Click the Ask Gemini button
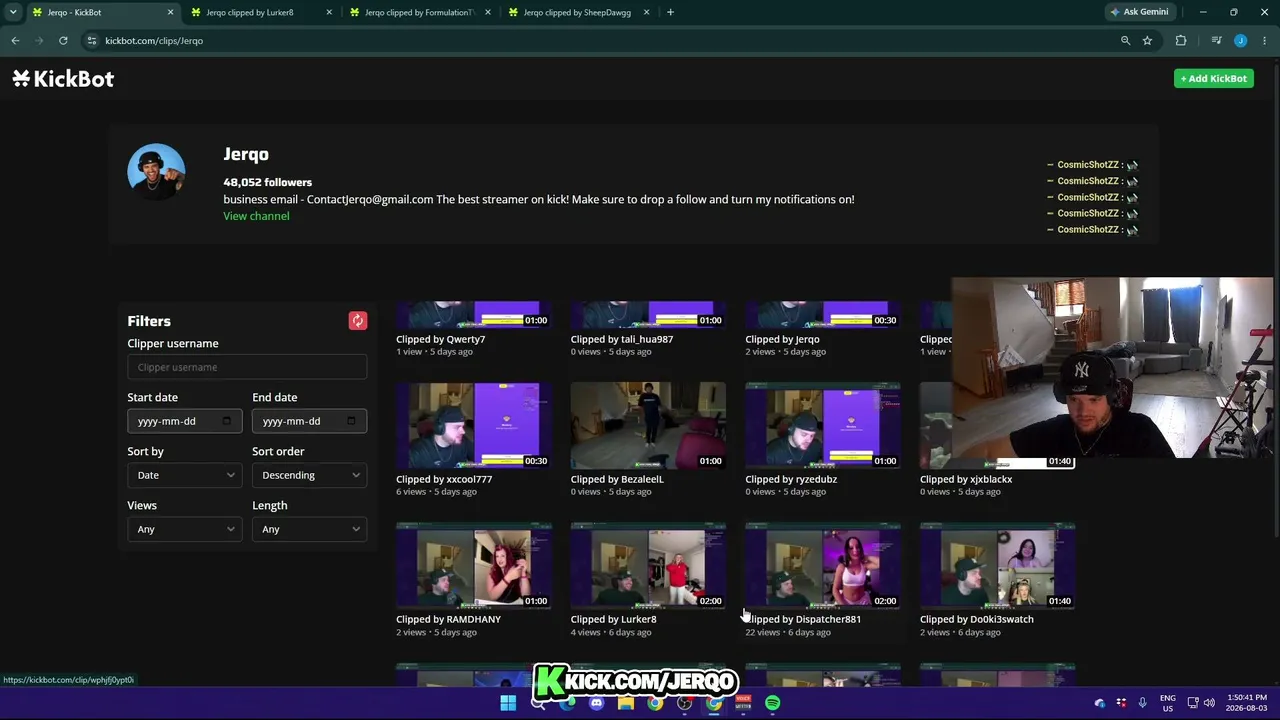Image resolution: width=1280 pixels, height=720 pixels. [1139, 12]
